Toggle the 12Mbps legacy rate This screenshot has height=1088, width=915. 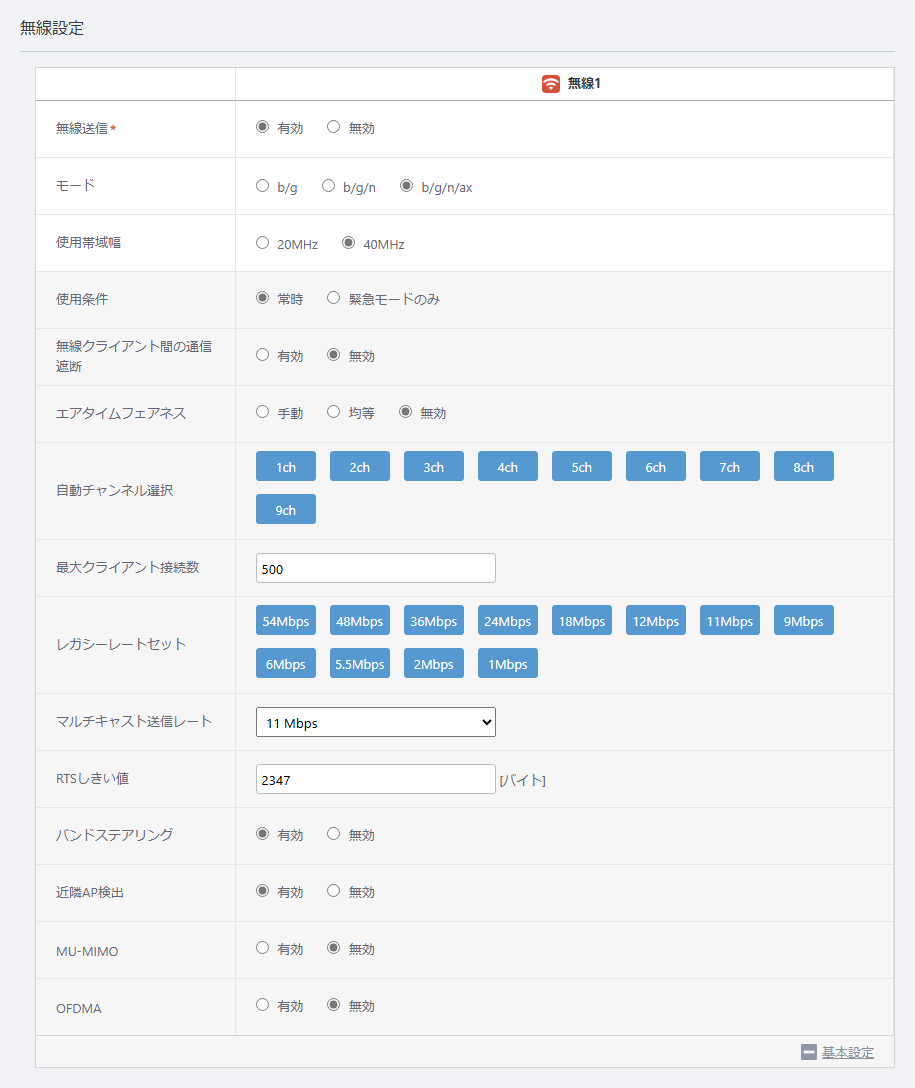pyautogui.click(x=656, y=620)
